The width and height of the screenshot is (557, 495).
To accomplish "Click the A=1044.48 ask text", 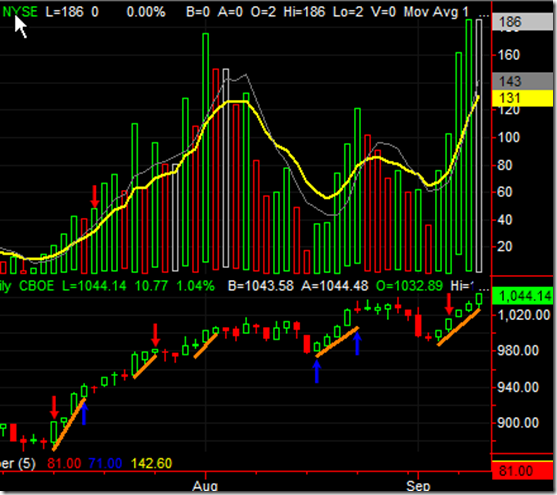I will [x=335, y=286].
